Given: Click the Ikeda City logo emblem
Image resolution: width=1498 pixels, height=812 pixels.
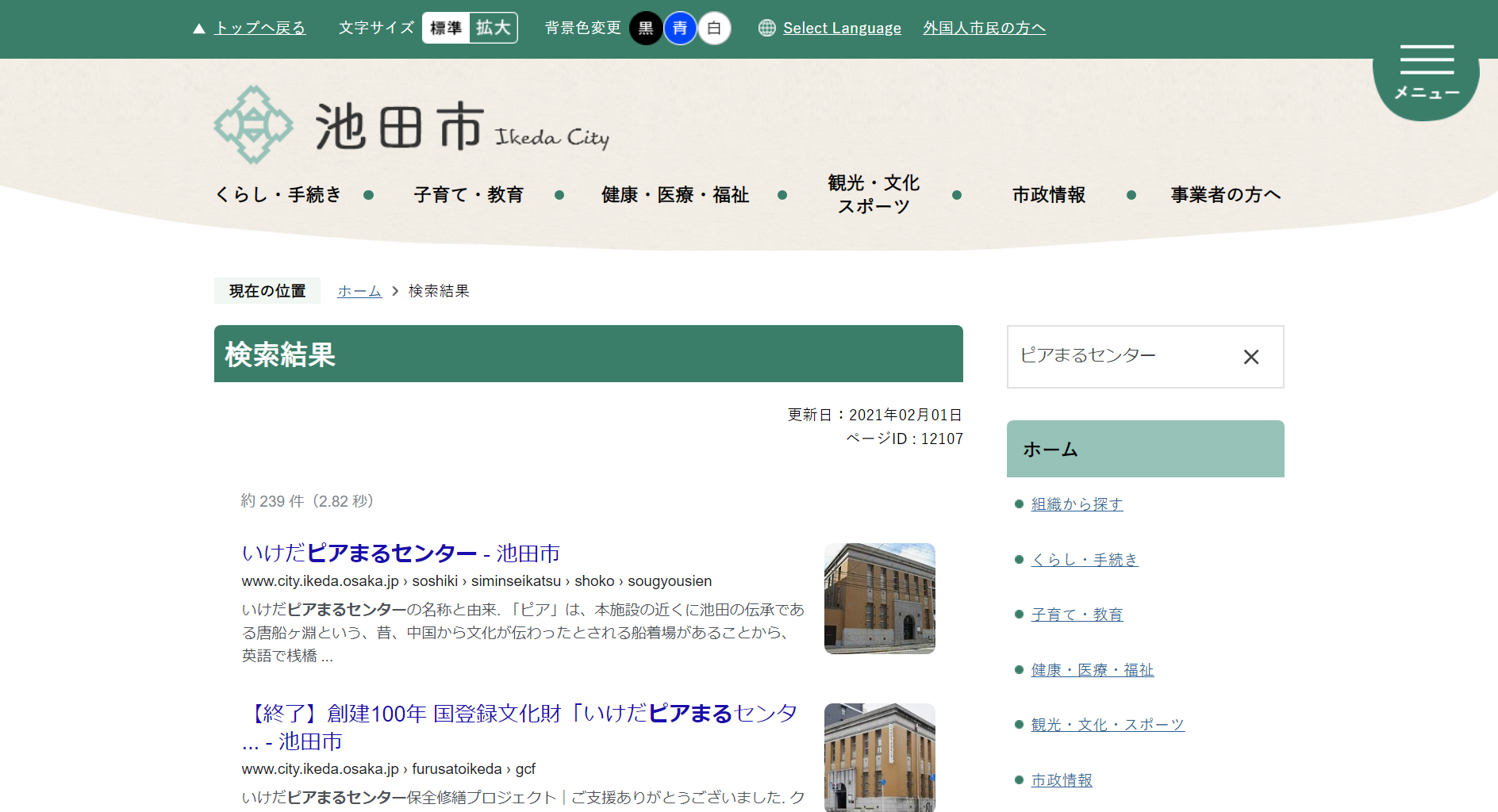Looking at the screenshot, I should coord(254,125).
